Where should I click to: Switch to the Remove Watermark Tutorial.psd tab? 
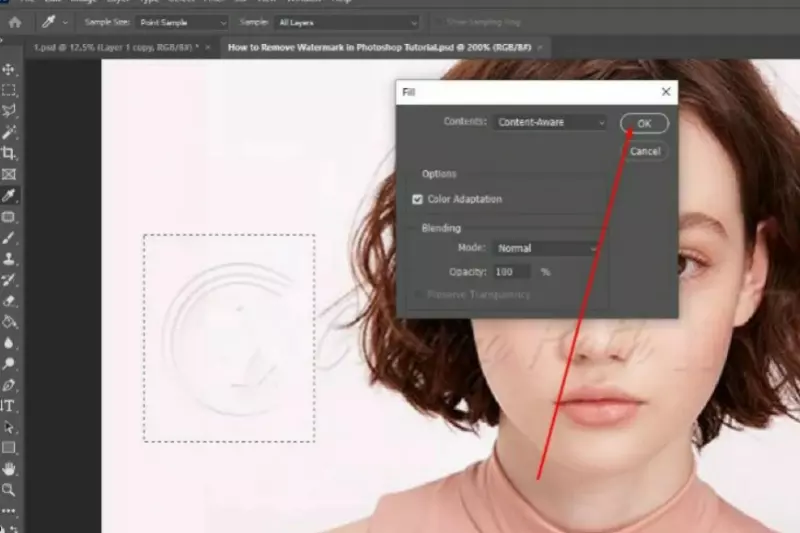(x=380, y=47)
